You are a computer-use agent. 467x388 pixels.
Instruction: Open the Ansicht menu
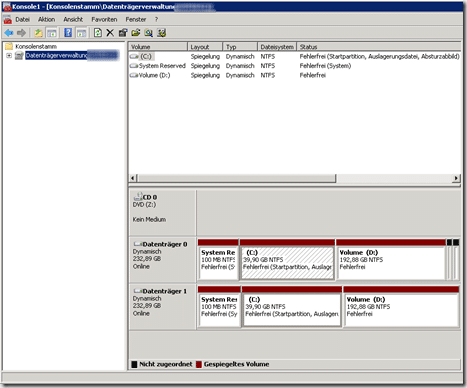tap(73, 20)
